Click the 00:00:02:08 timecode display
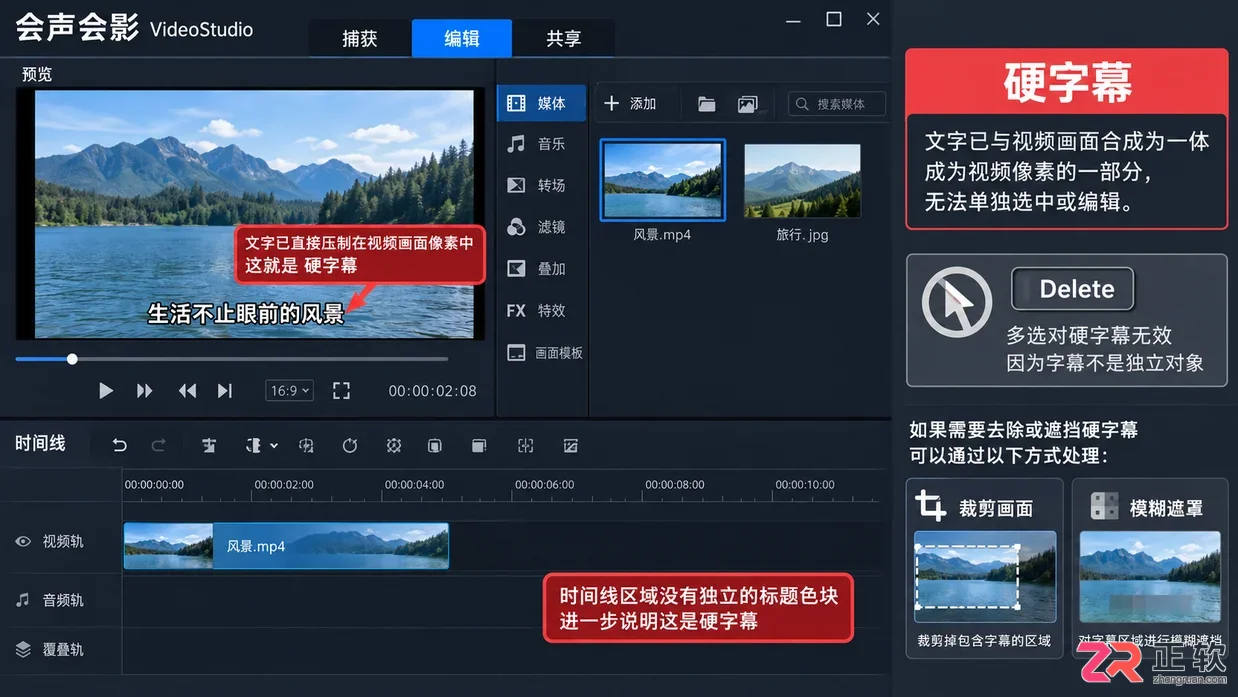The width and height of the screenshot is (1238, 697). (432, 391)
